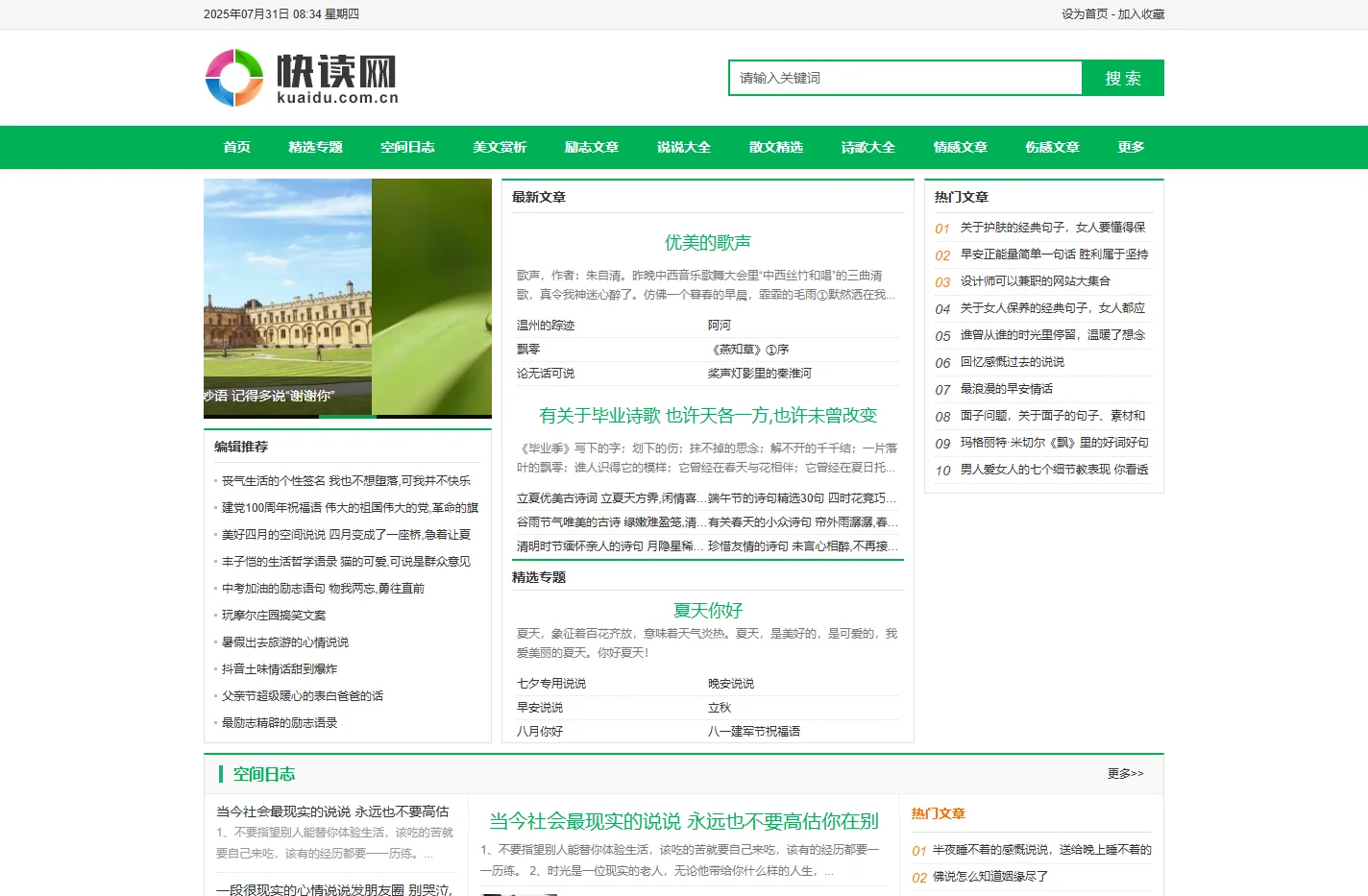
Task: Open 阿河 article link
Action: (720, 326)
